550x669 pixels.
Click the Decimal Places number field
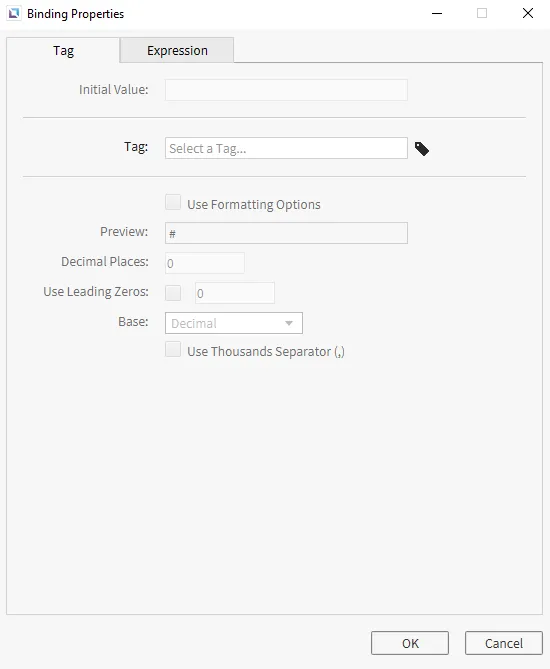click(x=205, y=263)
